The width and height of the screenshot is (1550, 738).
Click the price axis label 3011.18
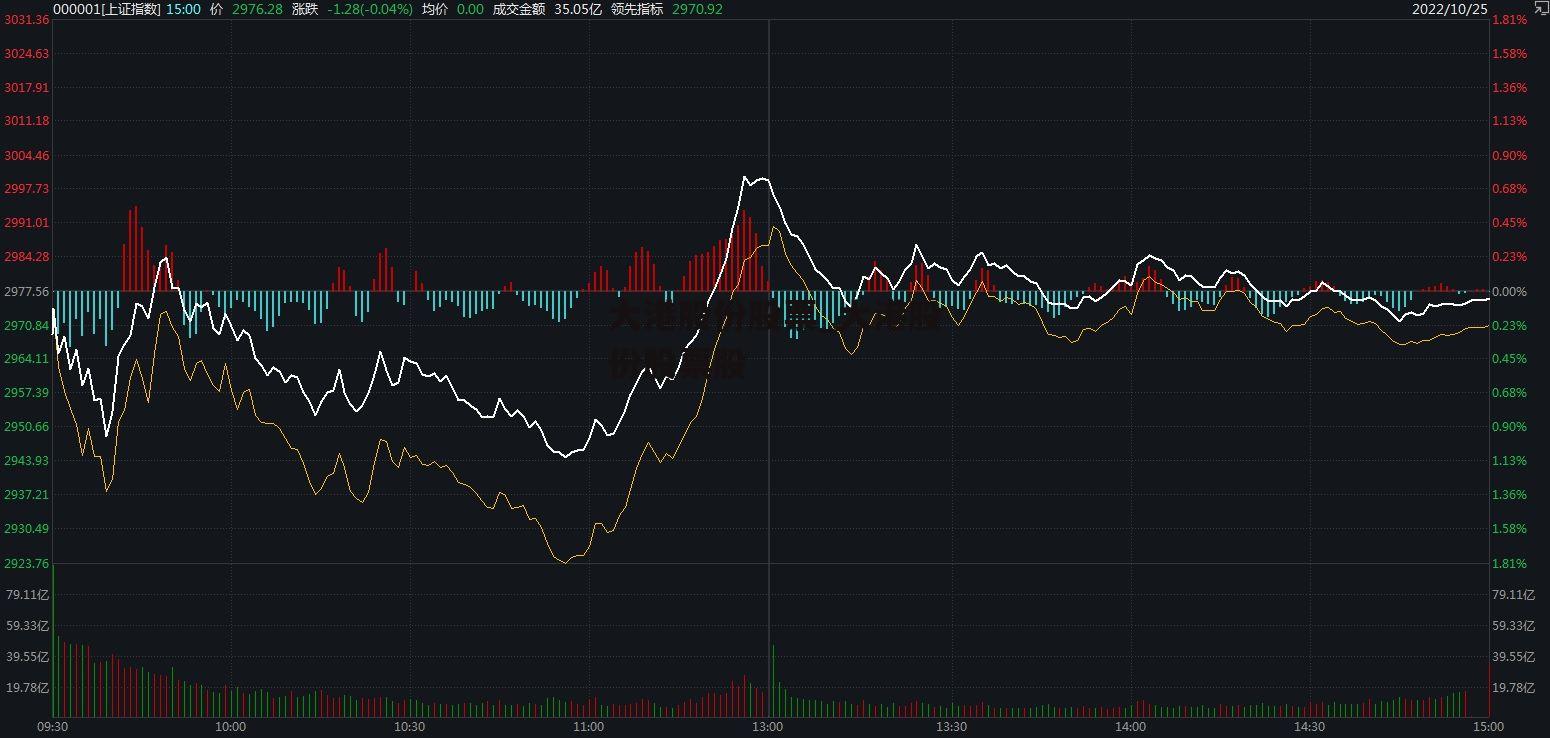[x=27, y=121]
